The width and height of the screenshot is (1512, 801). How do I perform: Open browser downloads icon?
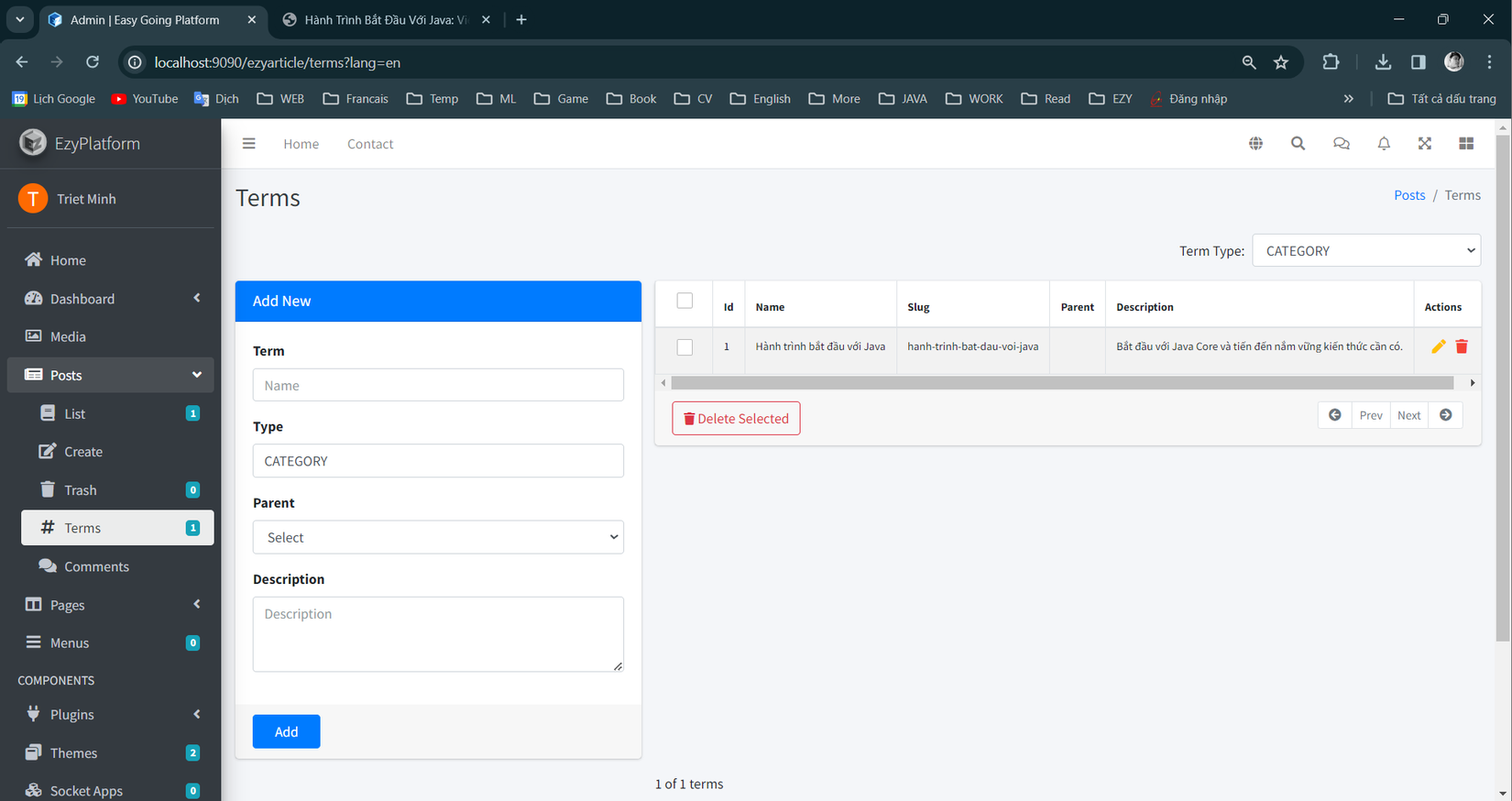coord(1383,62)
